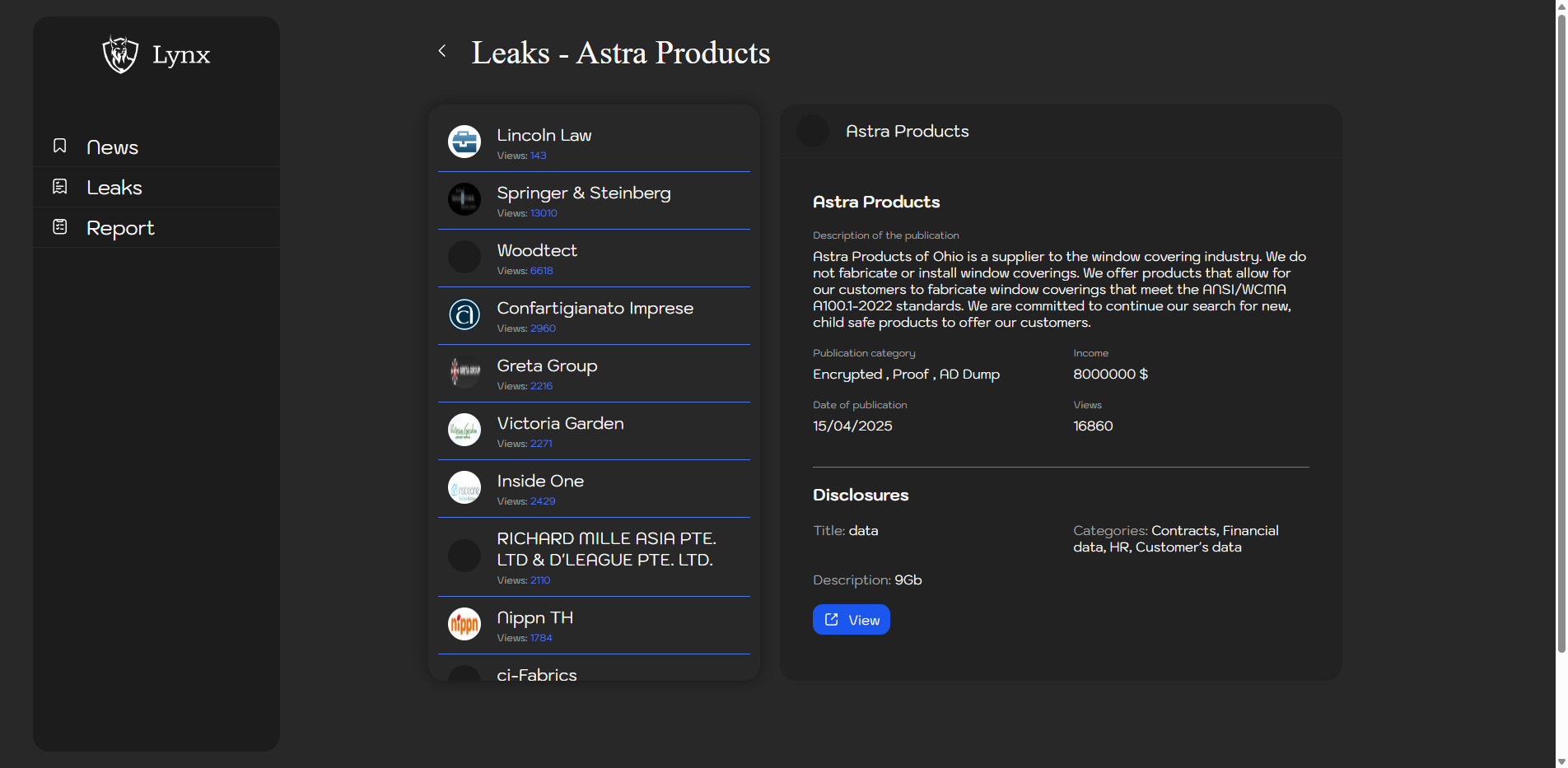Click the Report checklist icon in sidebar
This screenshot has height=768, width=1568.
pyautogui.click(x=60, y=227)
